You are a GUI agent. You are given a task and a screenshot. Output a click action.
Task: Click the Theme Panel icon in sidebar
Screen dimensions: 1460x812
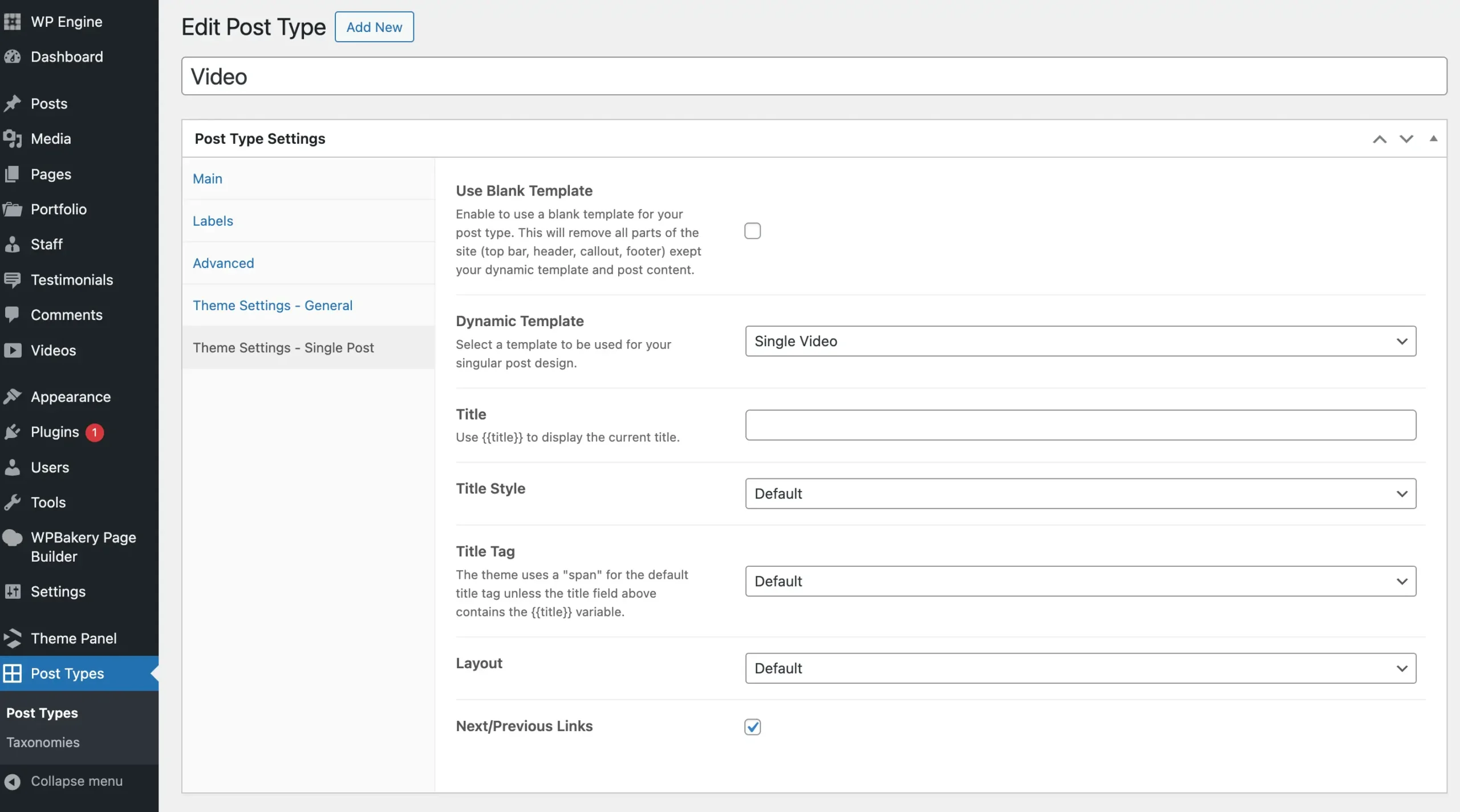13,638
